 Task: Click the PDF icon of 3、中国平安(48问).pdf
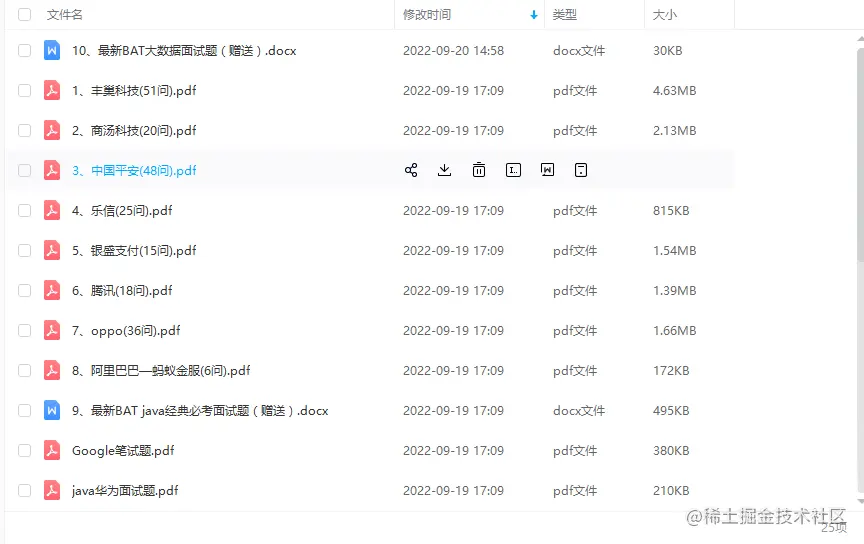pos(52,170)
